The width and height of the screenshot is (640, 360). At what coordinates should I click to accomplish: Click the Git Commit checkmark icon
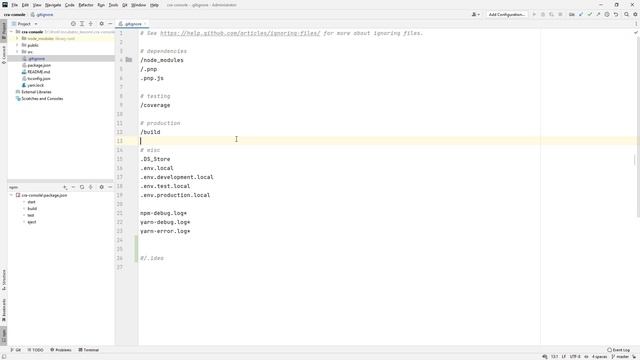point(589,14)
